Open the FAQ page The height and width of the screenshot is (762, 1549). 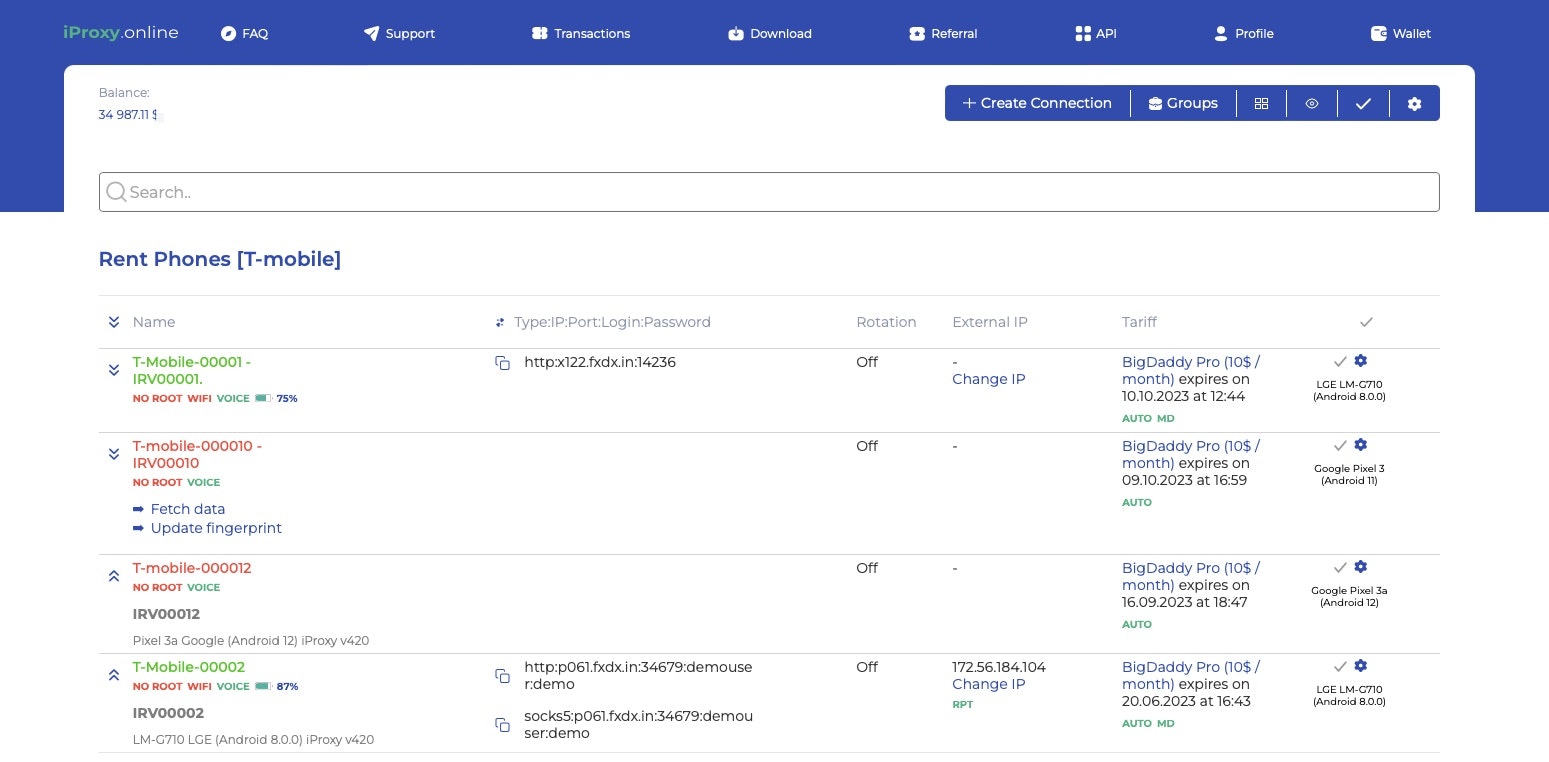pos(244,34)
